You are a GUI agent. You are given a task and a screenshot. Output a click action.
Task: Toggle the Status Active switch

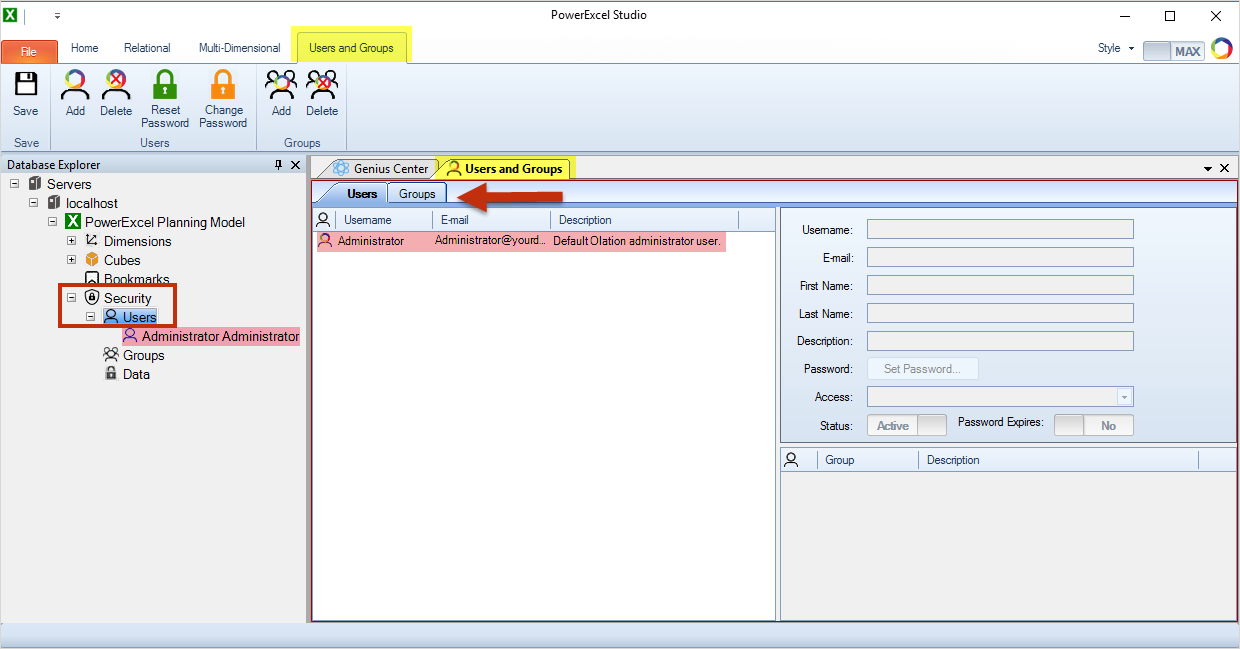tap(906, 425)
